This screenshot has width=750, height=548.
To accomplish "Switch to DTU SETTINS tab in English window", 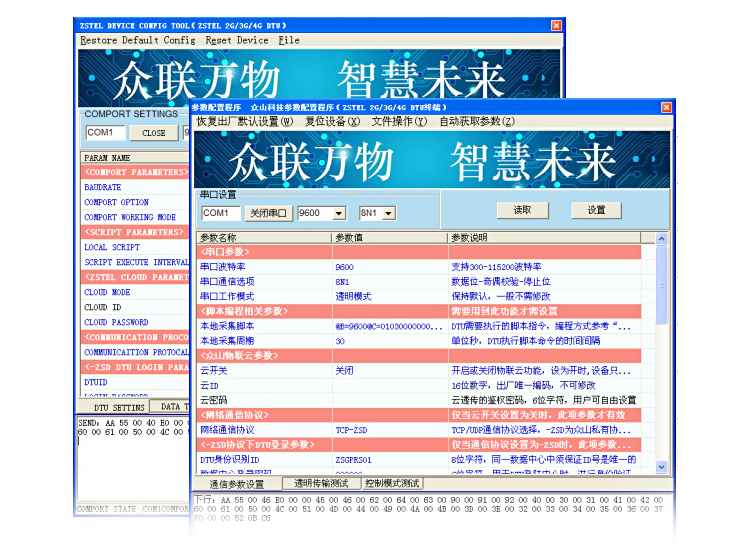I will click(x=119, y=407).
